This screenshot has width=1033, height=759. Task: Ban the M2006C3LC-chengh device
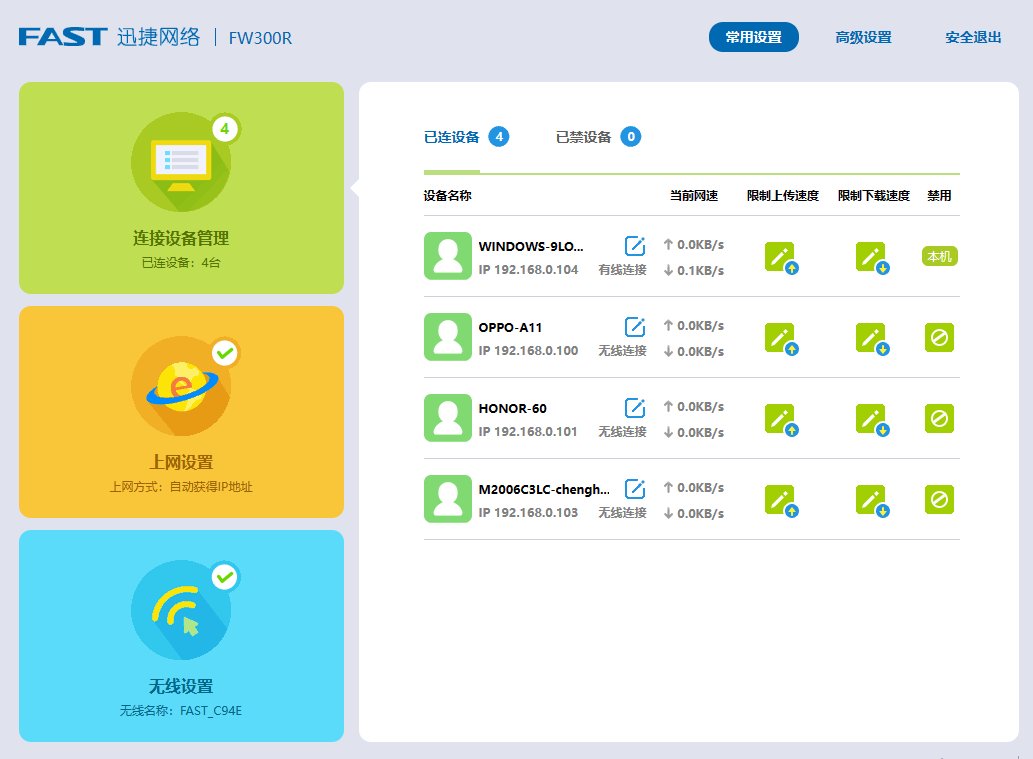point(940,500)
